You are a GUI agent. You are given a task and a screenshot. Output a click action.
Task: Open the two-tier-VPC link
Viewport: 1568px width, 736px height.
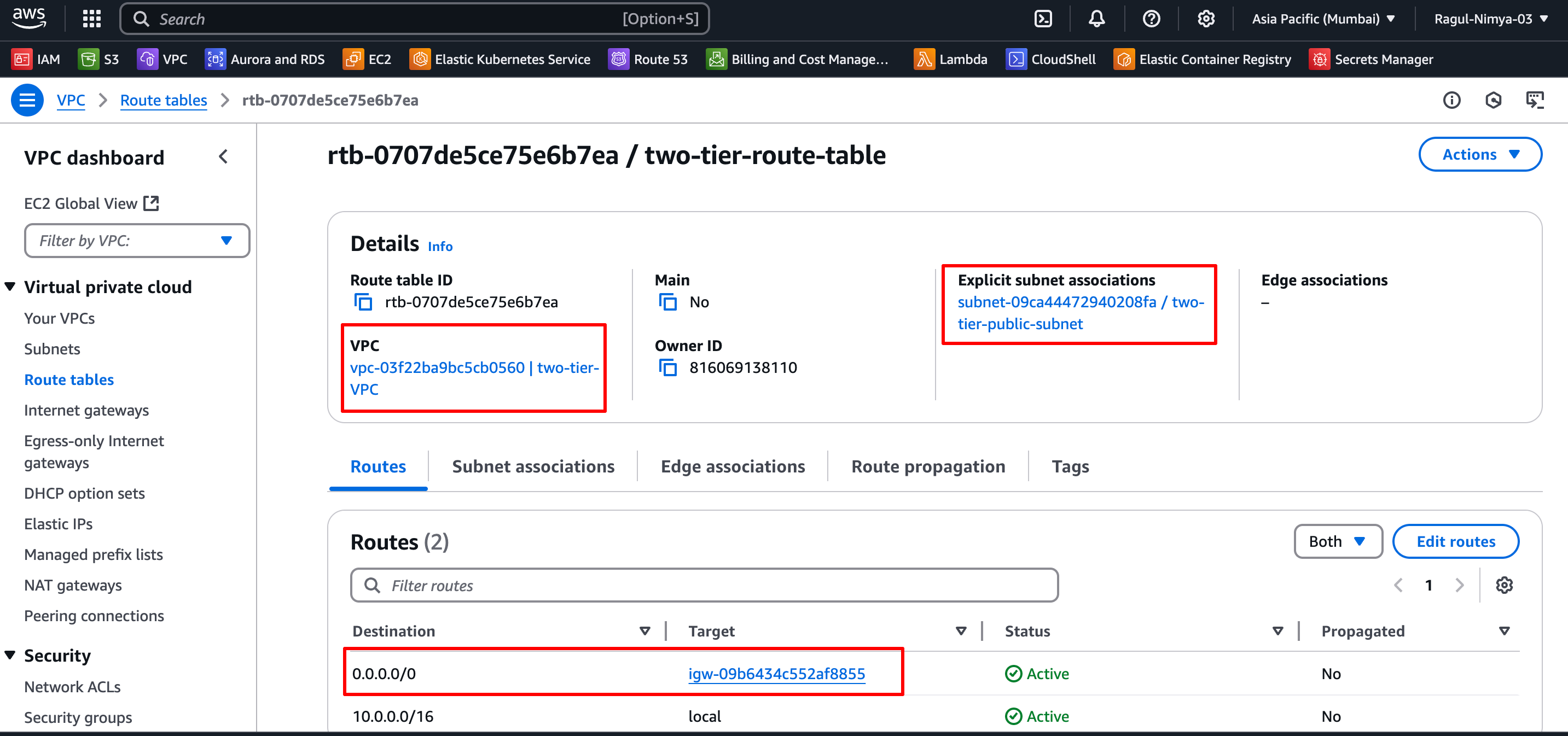474,378
